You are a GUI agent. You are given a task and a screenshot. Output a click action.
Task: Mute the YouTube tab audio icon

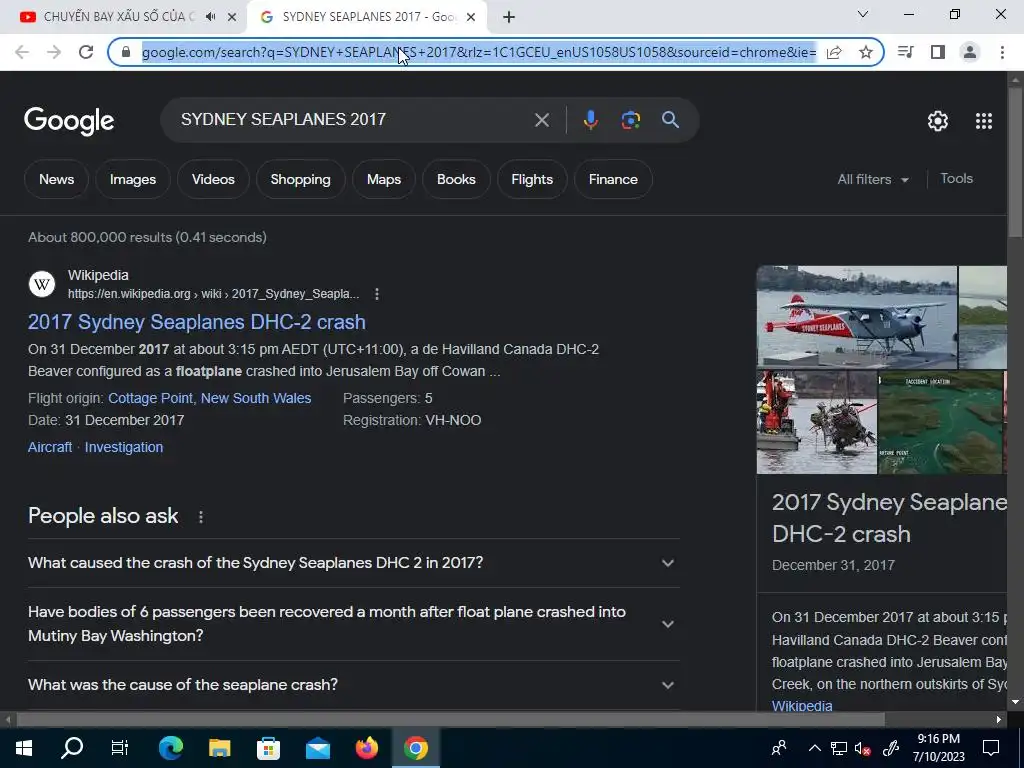[210, 17]
